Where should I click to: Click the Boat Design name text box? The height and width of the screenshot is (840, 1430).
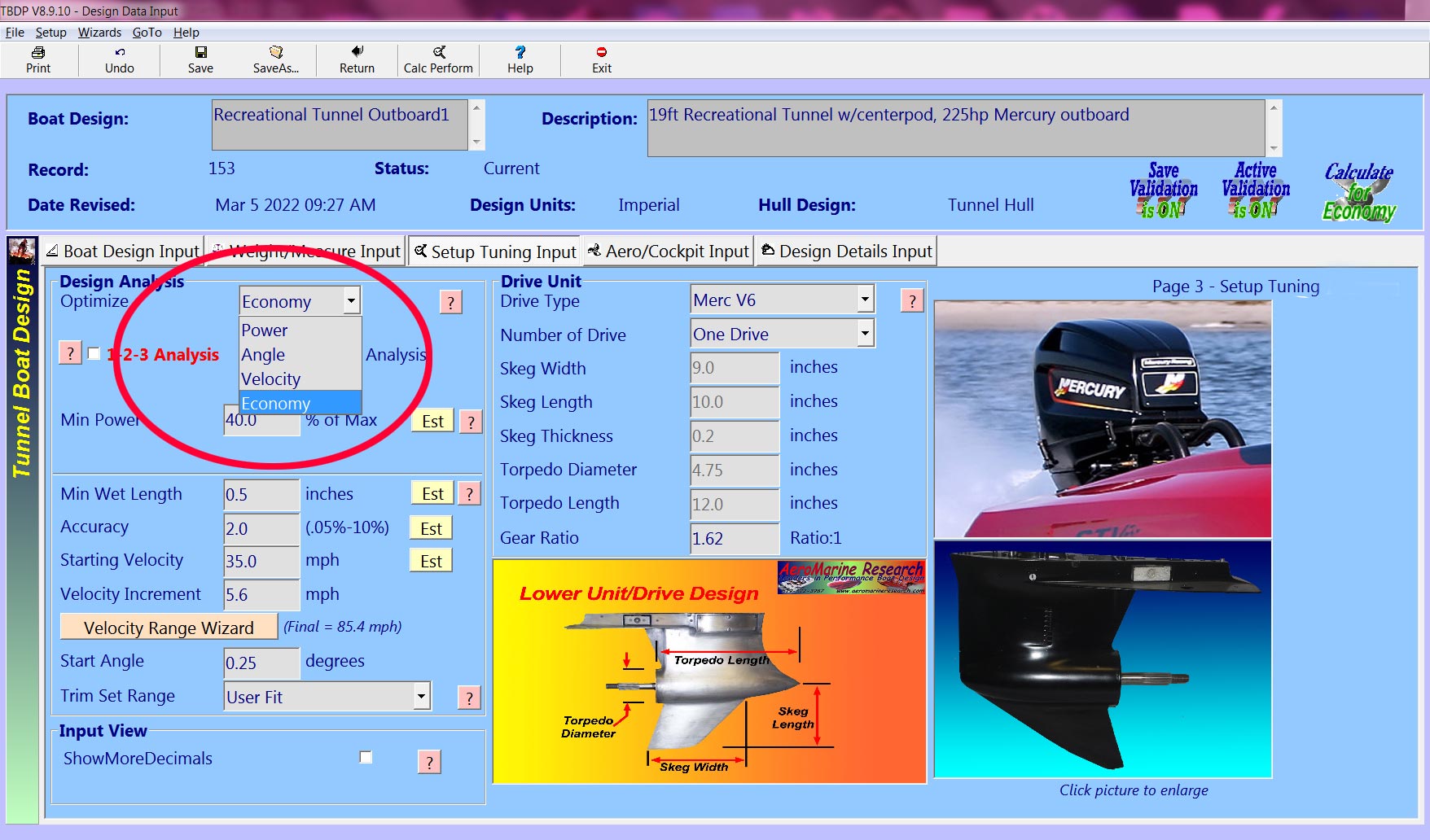(340, 125)
